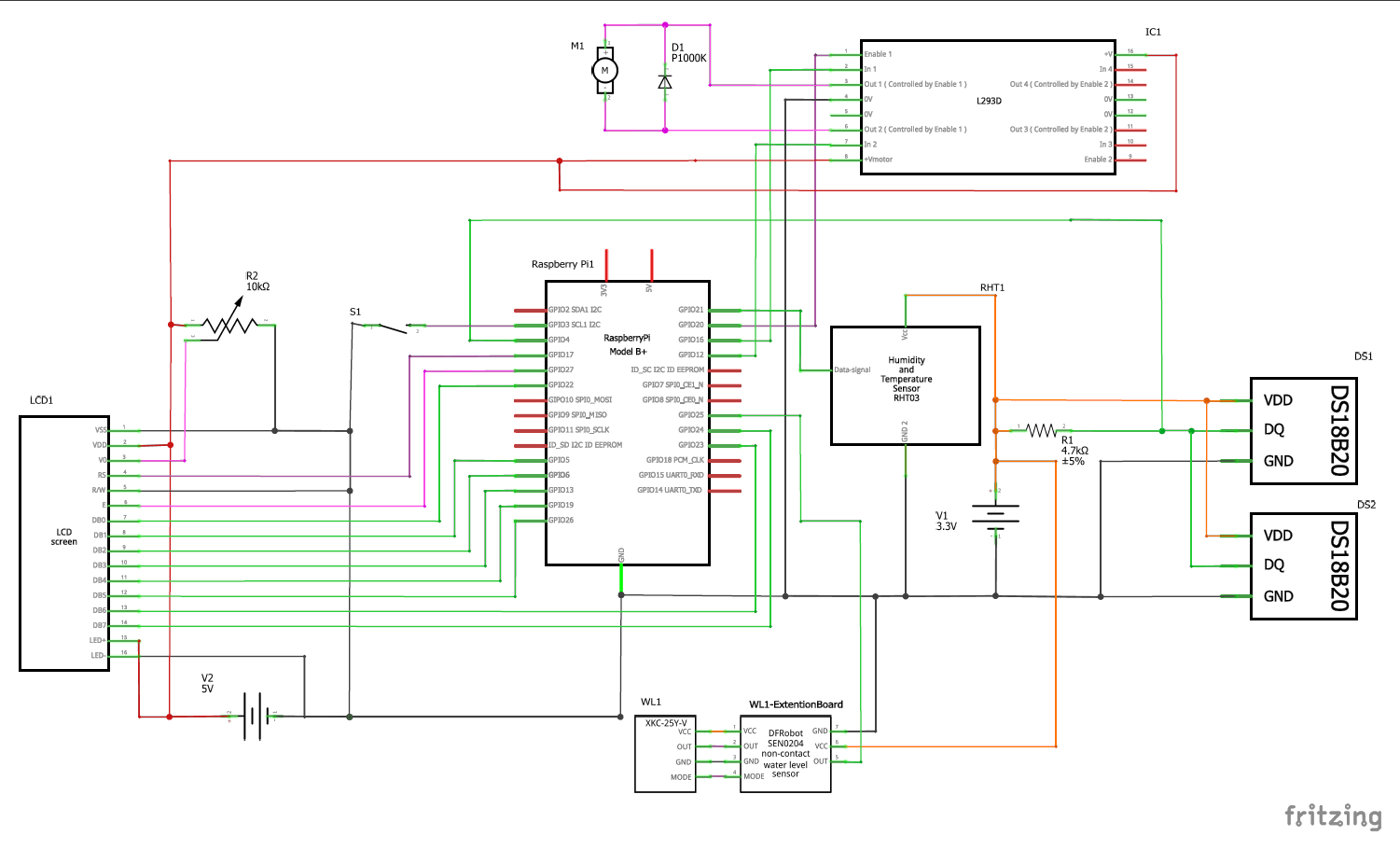Click the Raspberry Pi1 label
This screenshot has height=850, width=1400.
(x=562, y=264)
